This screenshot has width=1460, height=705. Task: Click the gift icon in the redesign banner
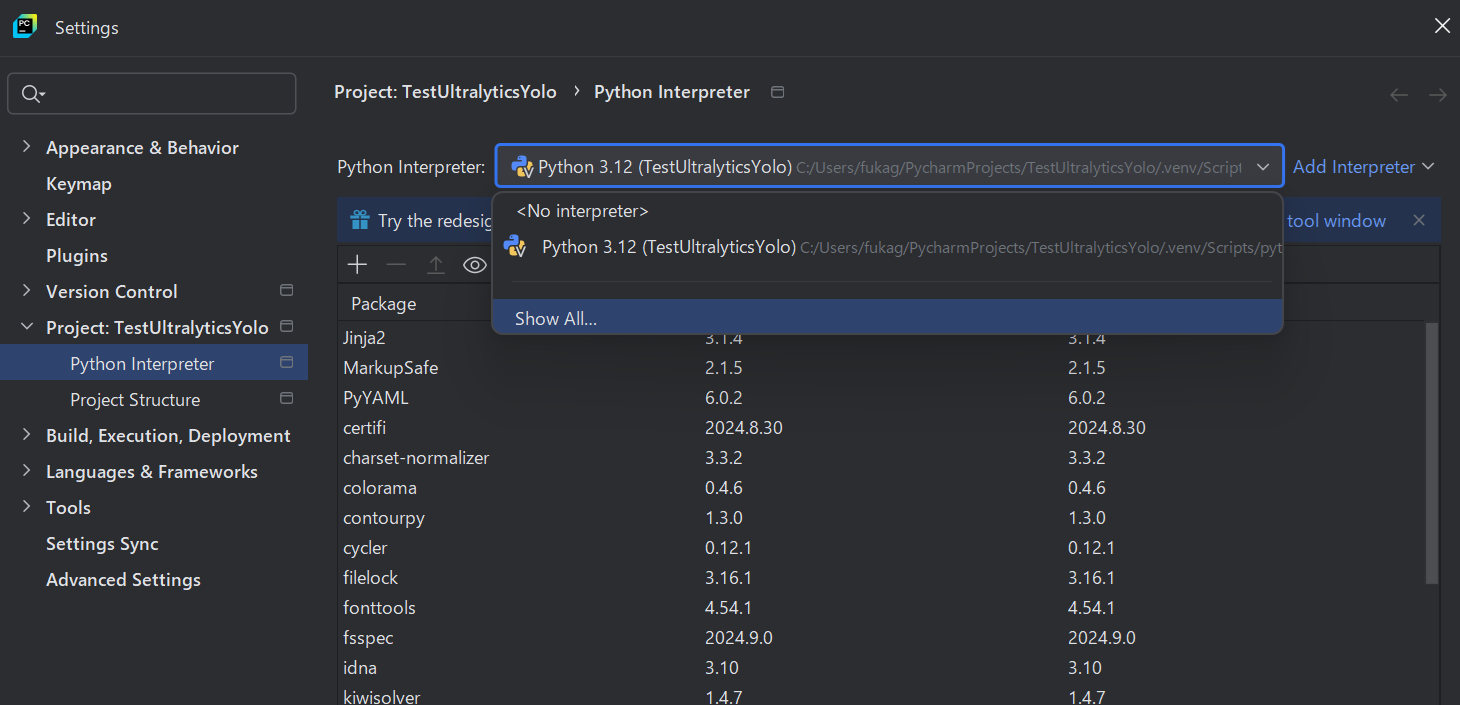click(x=360, y=220)
